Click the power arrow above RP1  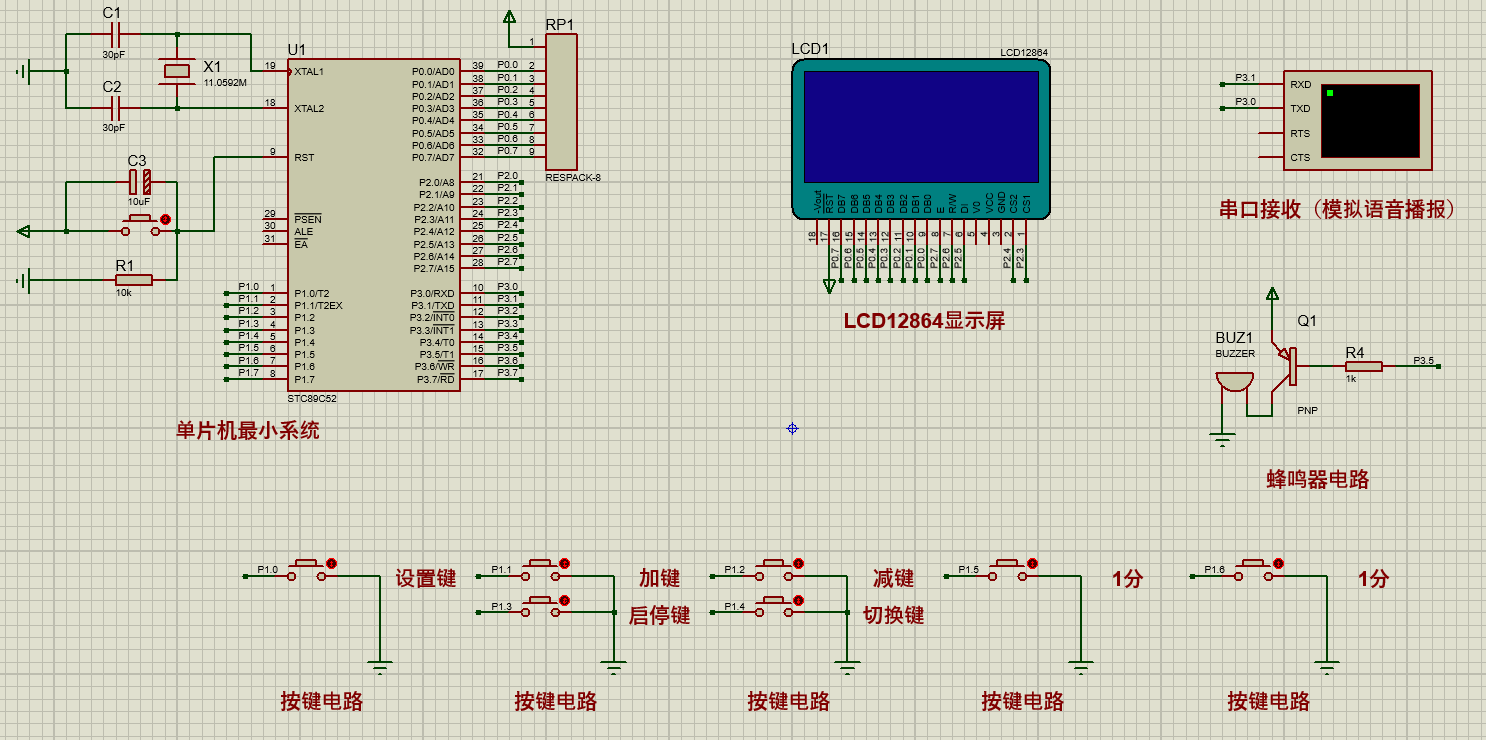[508, 17]
